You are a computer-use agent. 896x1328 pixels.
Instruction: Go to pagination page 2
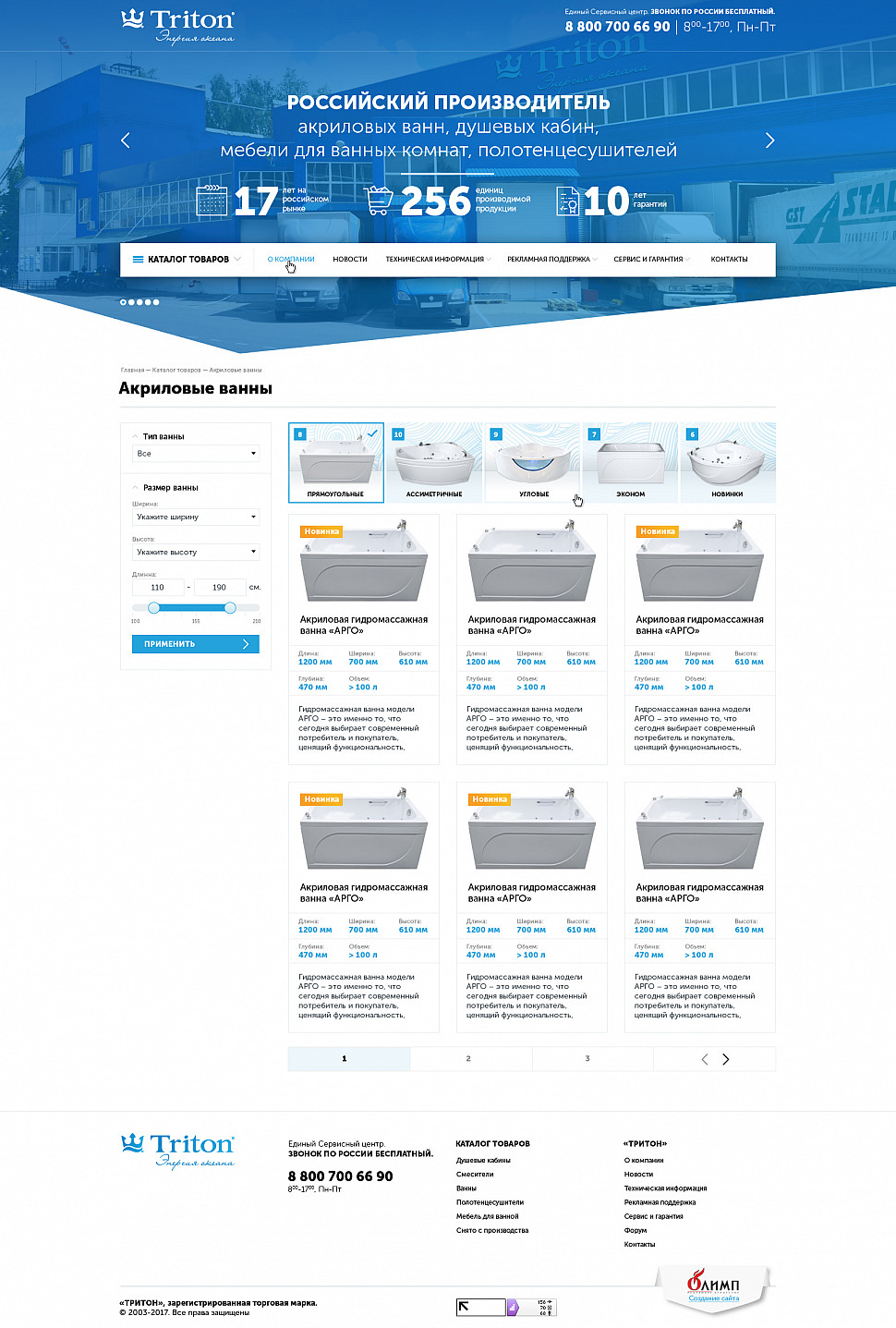470,1059
